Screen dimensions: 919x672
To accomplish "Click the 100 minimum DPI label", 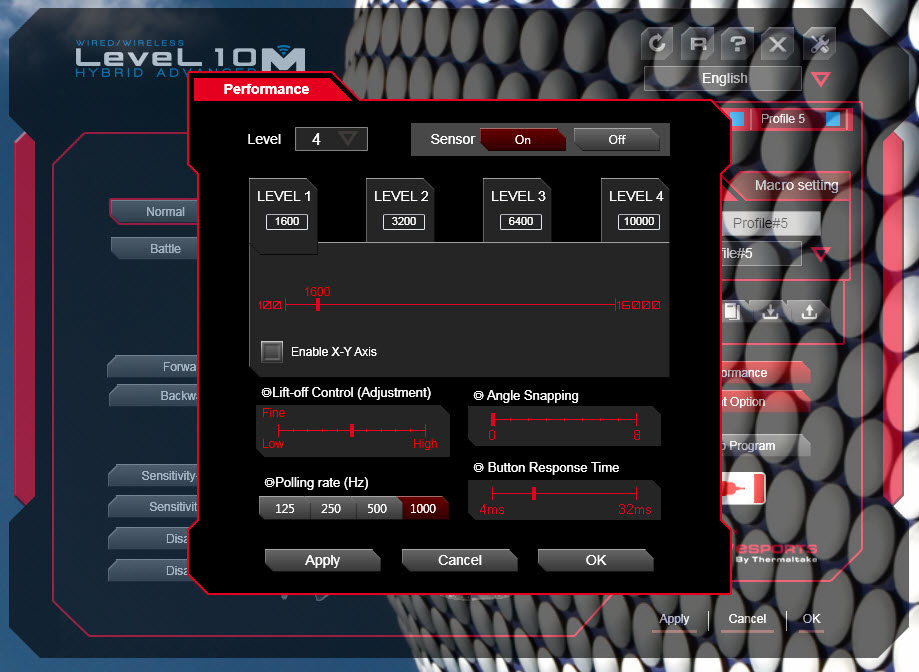I will [x=270, y=305].
